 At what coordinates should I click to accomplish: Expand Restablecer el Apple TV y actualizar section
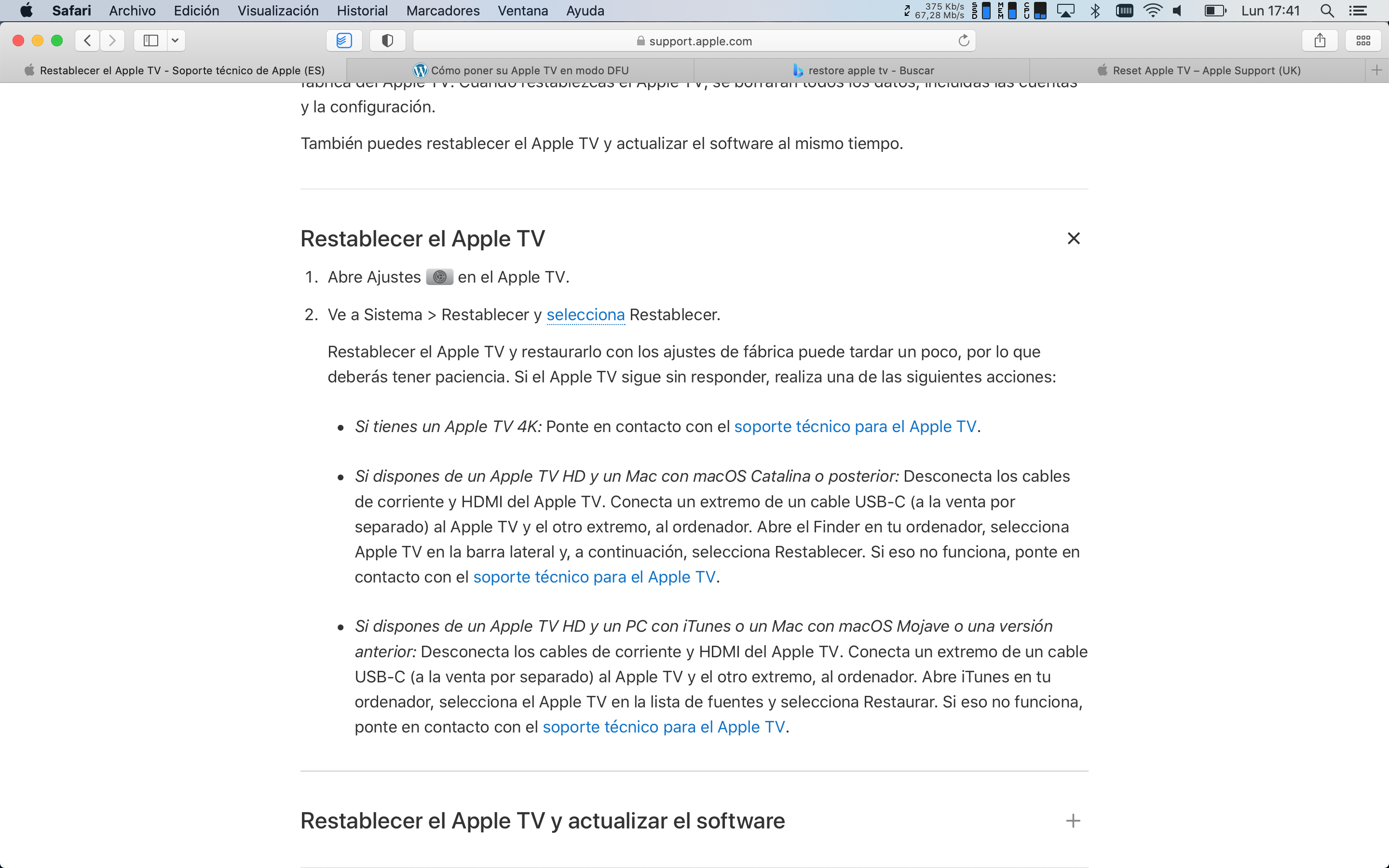[x=1073, y=821]
